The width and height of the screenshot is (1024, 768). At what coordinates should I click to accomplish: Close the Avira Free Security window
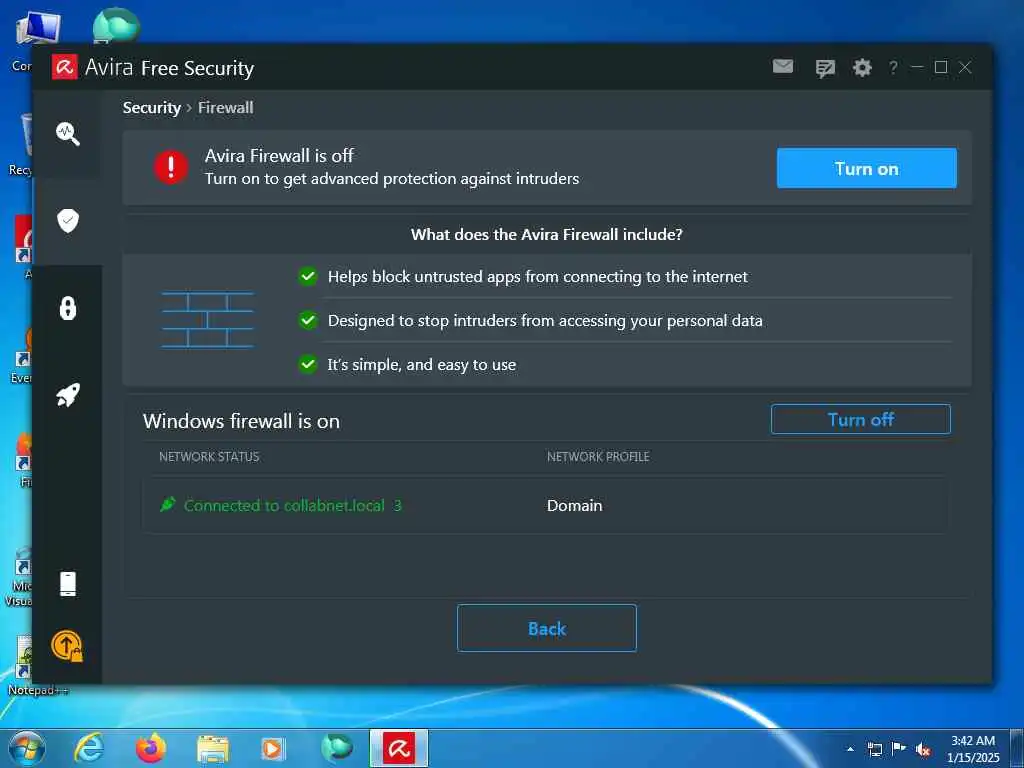tap(965, 67)
